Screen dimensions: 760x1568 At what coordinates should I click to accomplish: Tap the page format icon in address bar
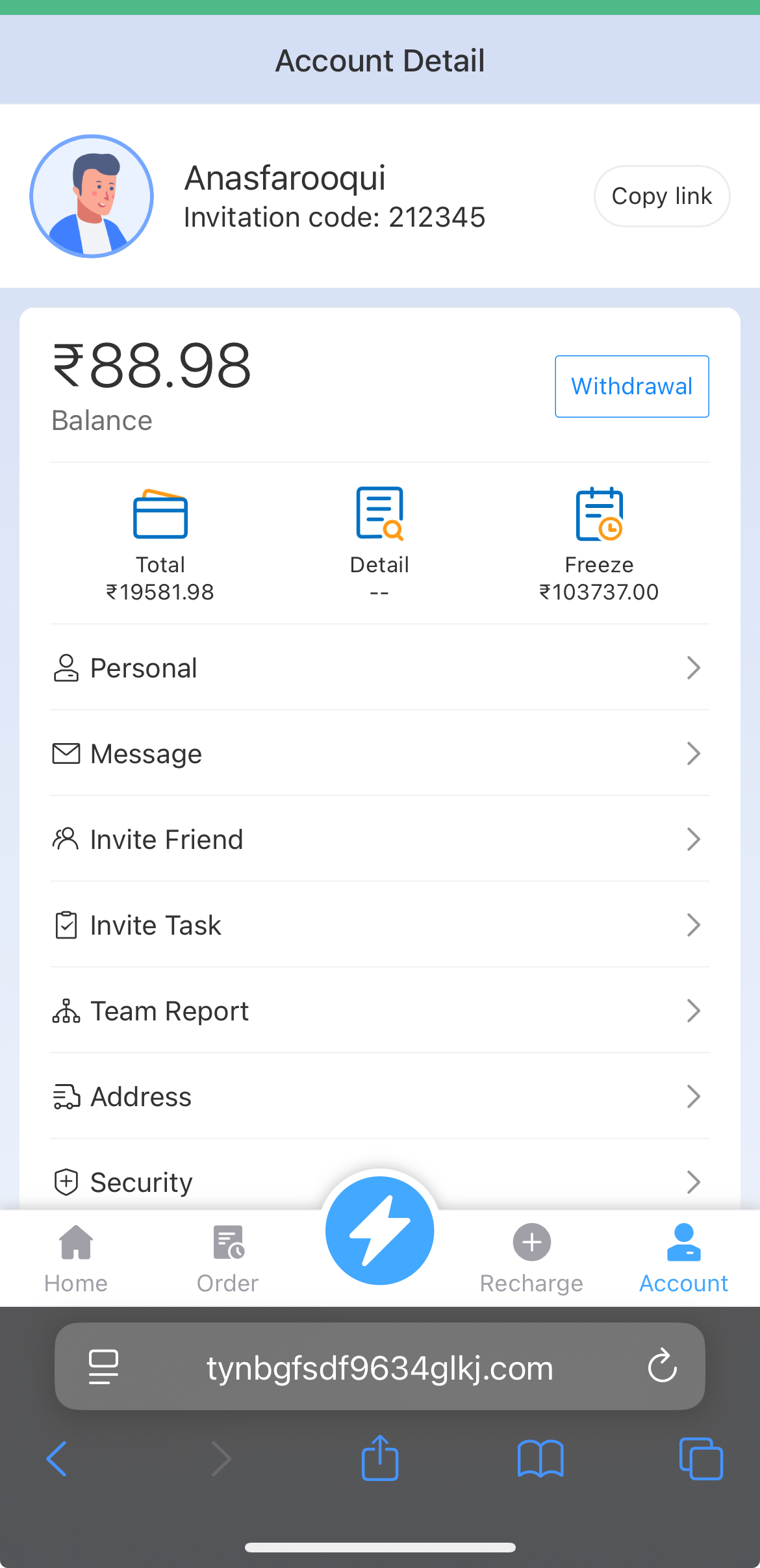point(103,1366)
